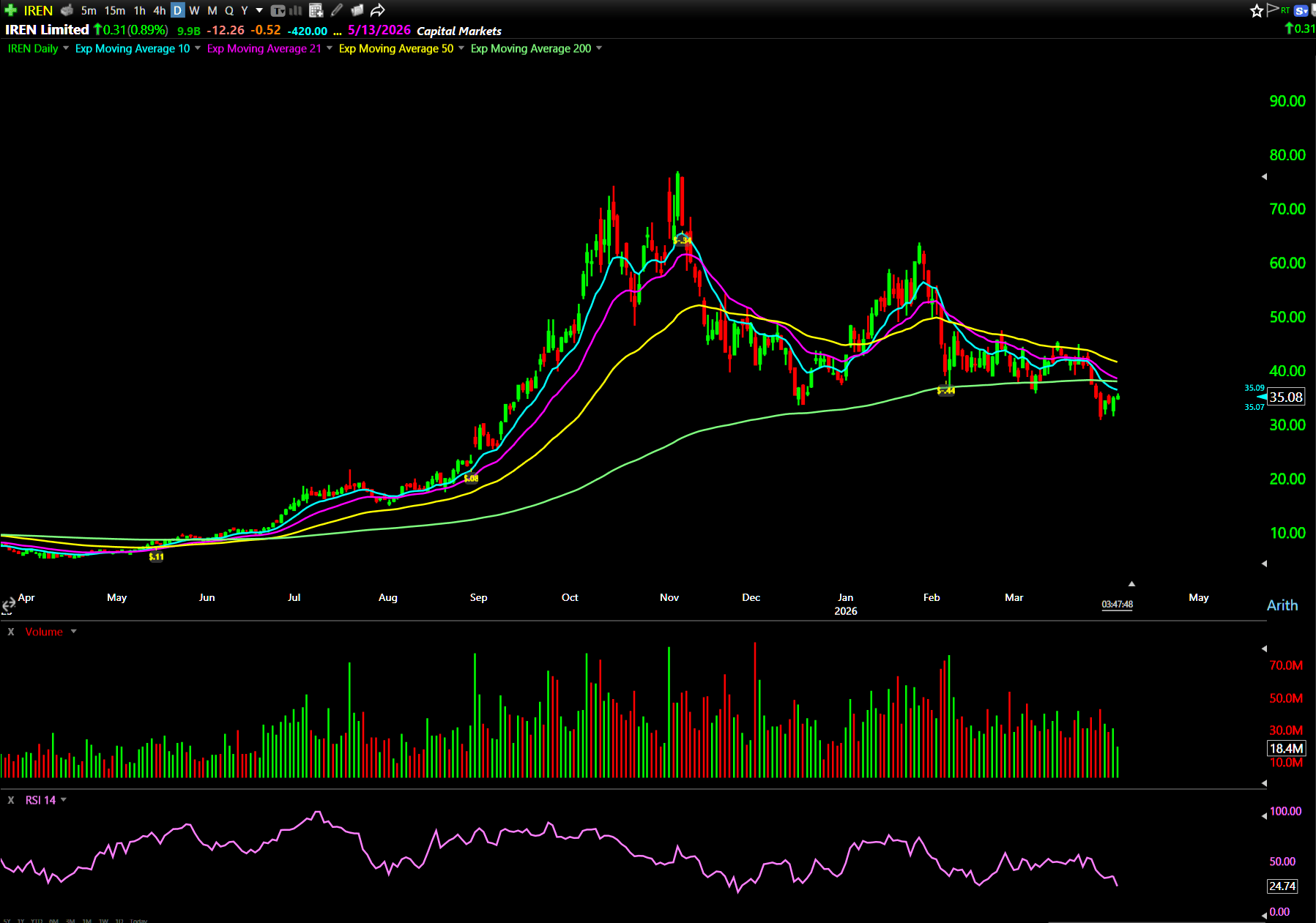Switch to the weekly 'W' timeframe

coord(194,10)
